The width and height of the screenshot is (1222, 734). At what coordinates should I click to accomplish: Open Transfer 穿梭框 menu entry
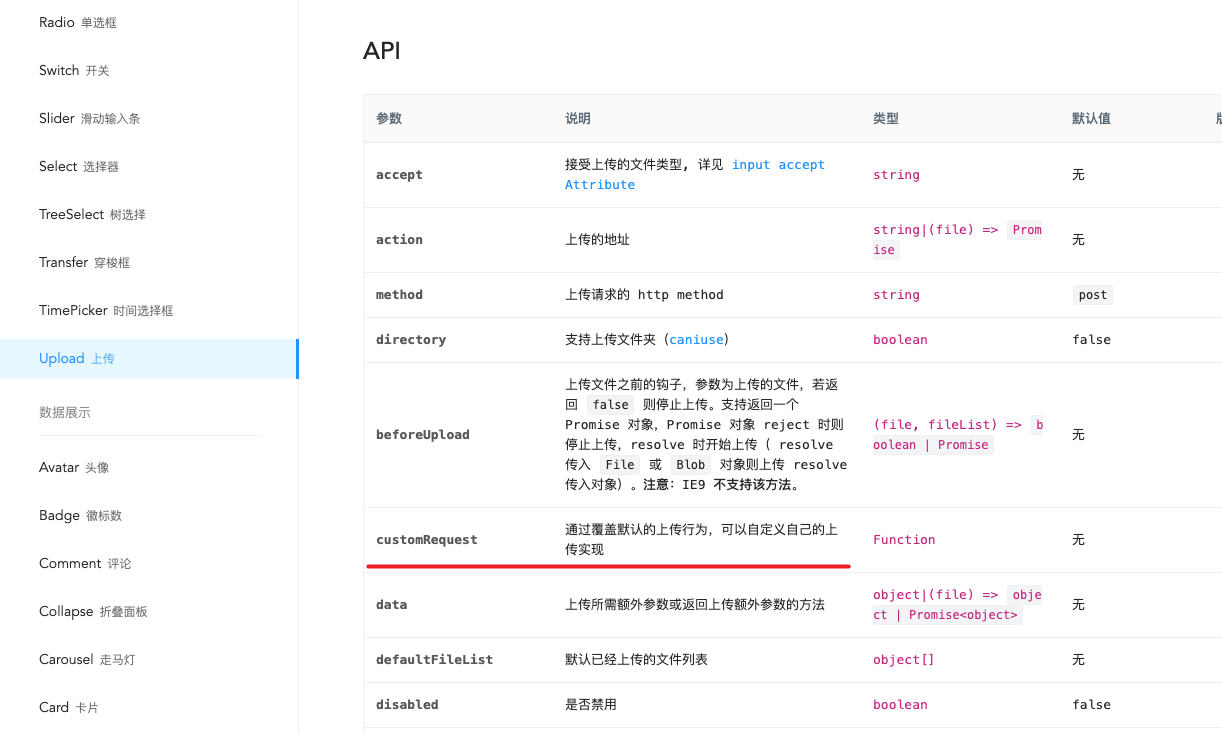(x=149, y=262)
